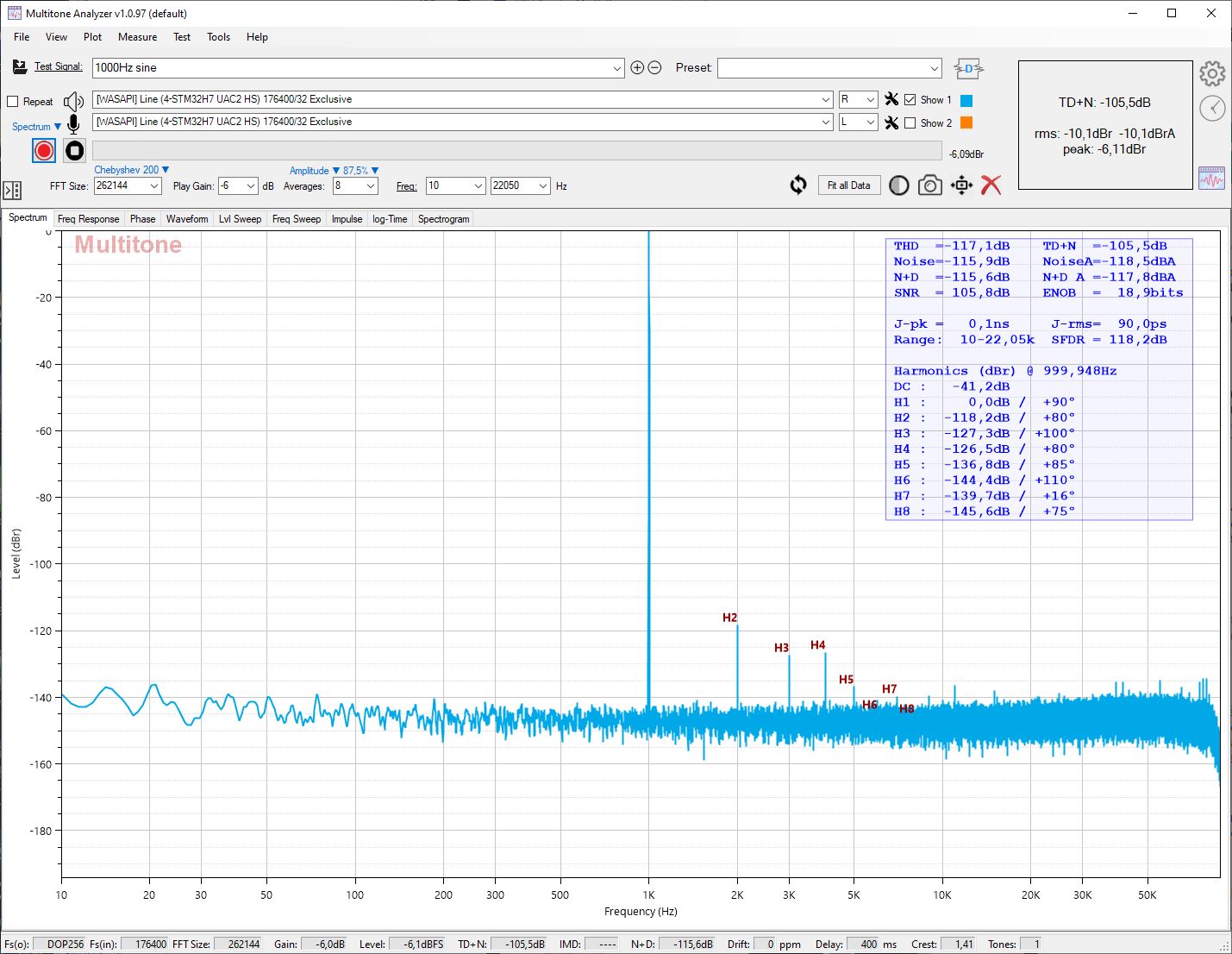Click the refresh arrows icon
The image size is (1232, 954).
798,185
